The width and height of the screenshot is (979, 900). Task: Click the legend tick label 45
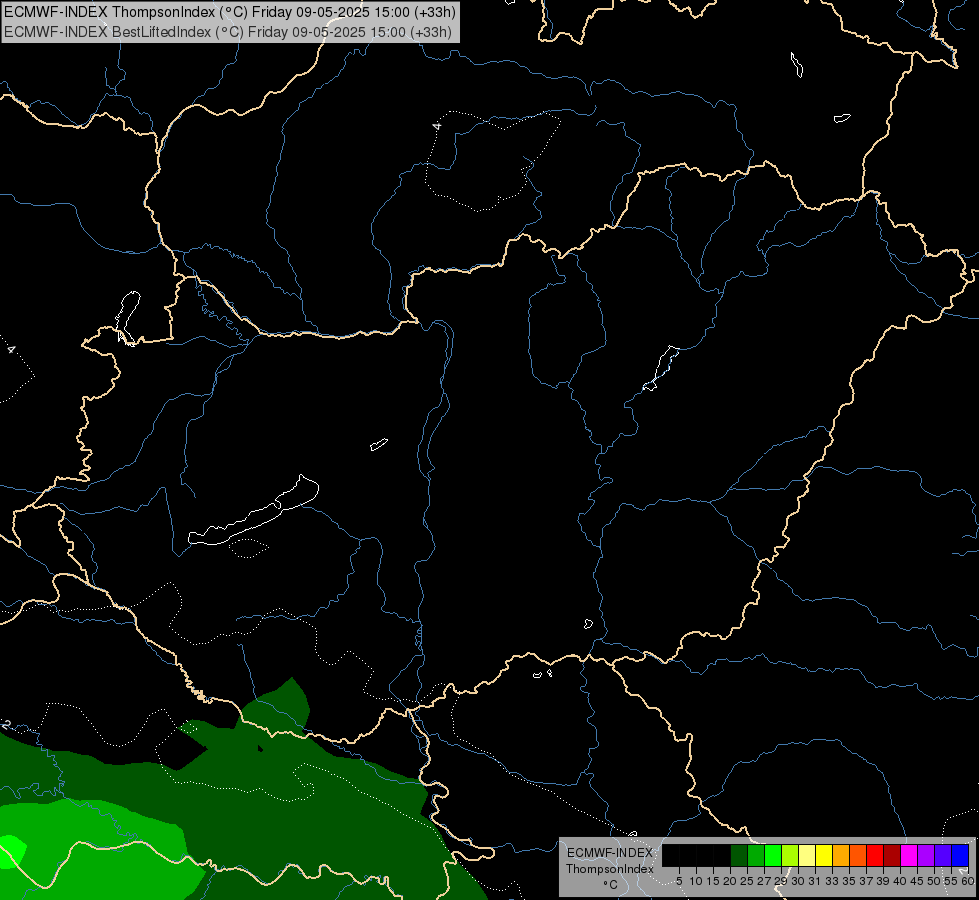(x=918, y=881)
